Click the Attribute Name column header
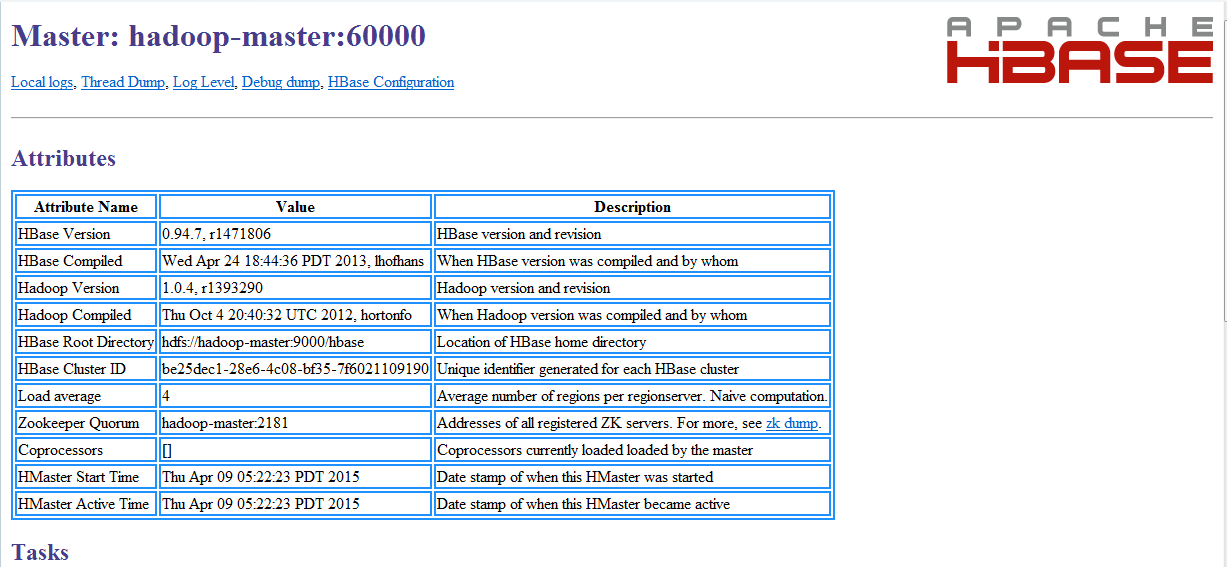Image resolution: width=1227 pixels, height=567 pixels. pyautogui.click(x=86, y=207)
